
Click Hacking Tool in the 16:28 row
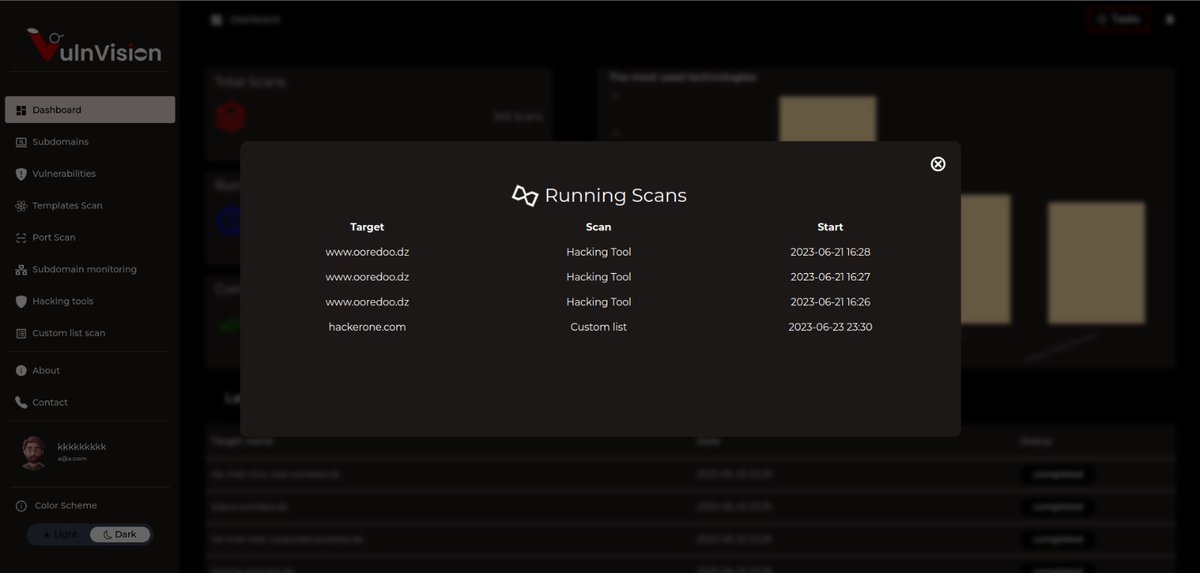(x=598, y=252)
